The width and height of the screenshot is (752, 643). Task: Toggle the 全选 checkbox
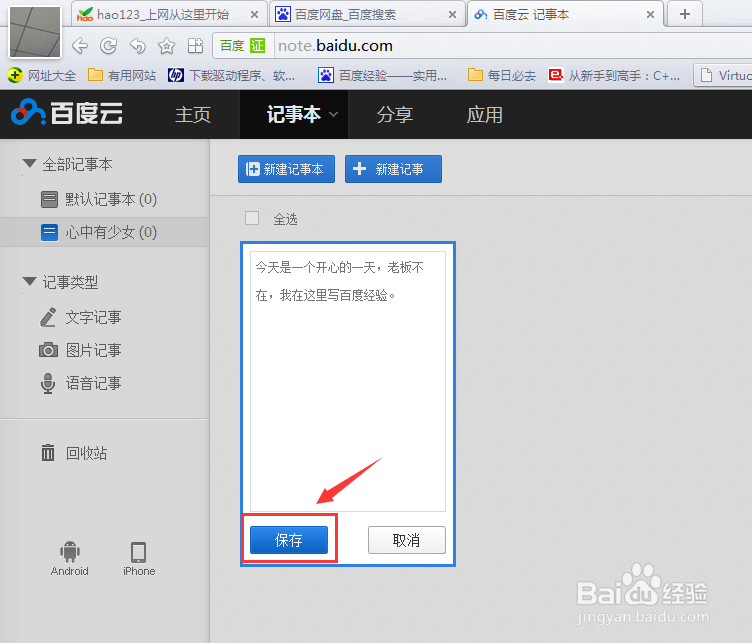[252, 218]
